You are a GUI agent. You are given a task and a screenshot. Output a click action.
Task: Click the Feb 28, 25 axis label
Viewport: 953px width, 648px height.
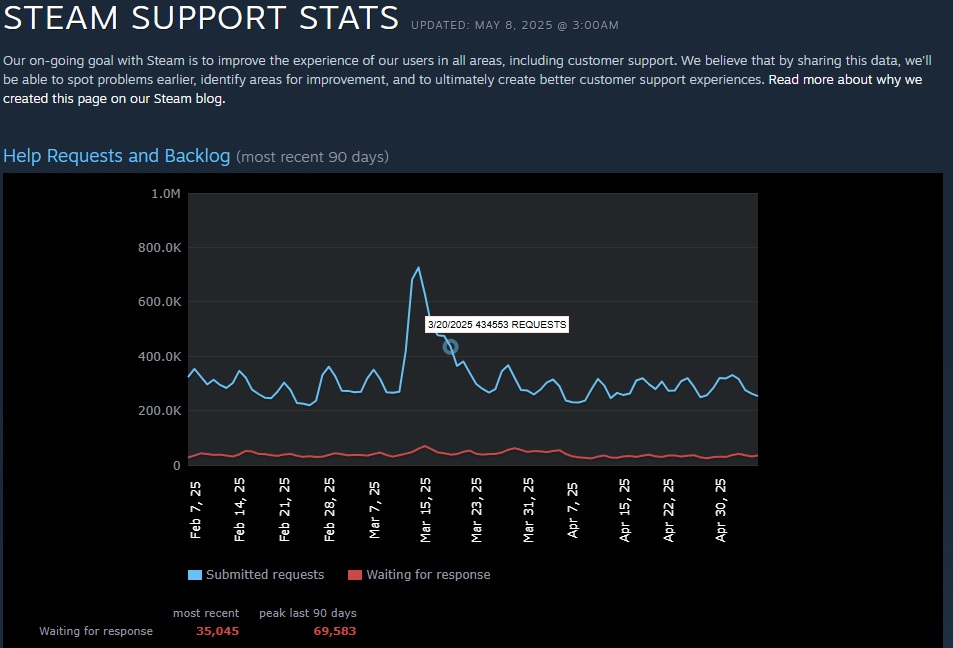329,509
